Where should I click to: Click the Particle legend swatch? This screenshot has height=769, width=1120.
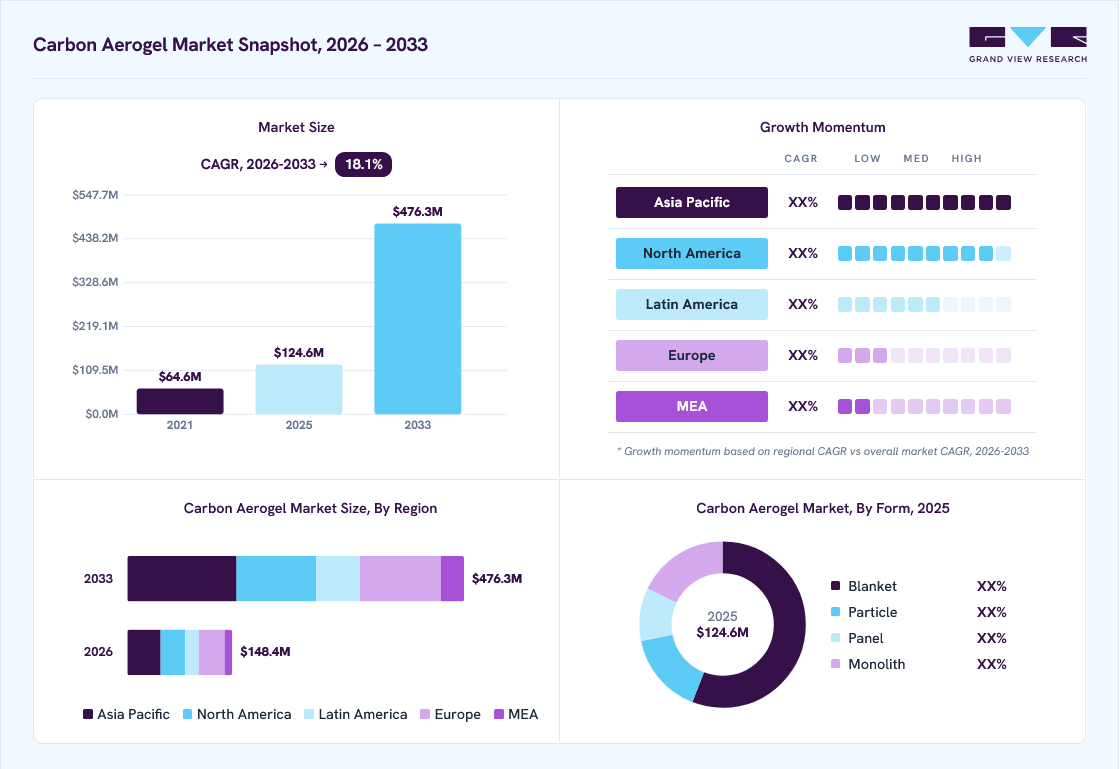coord(836,612)
